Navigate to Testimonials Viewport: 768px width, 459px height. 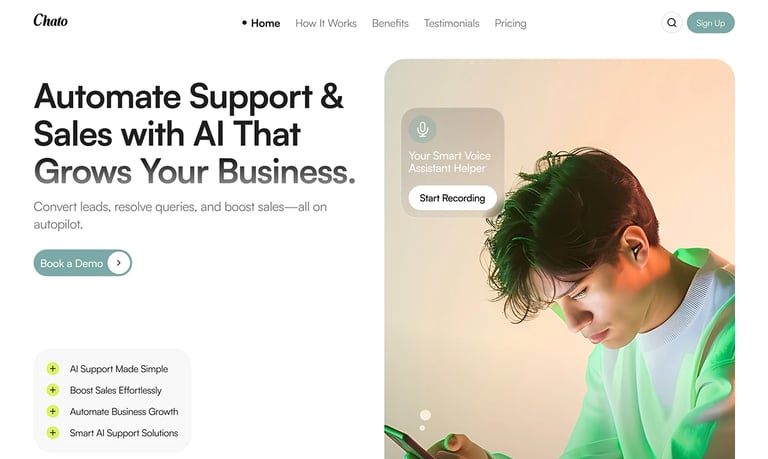452,23
